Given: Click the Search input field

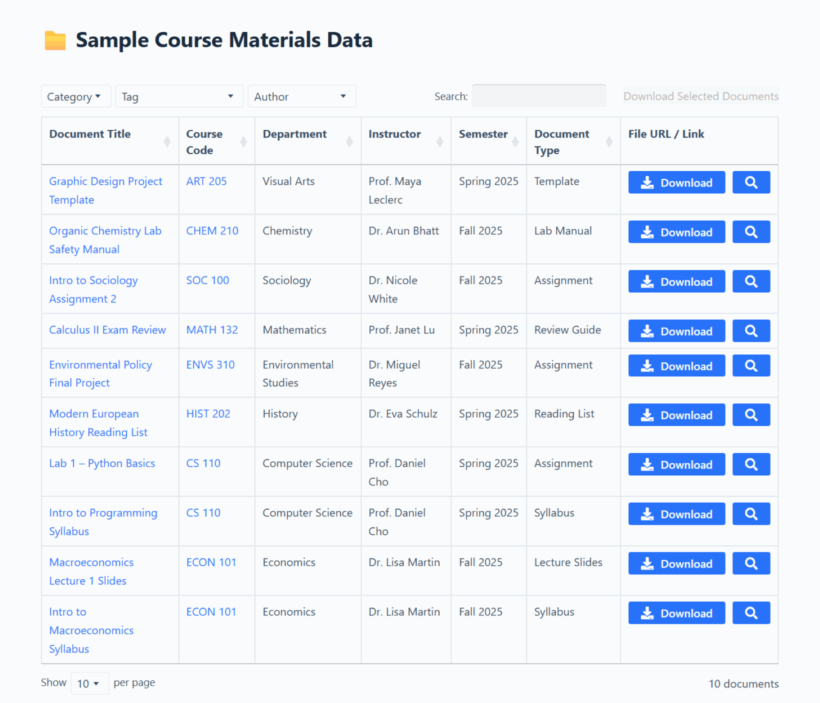Looking at the screenshot, I should coord(538,96).
